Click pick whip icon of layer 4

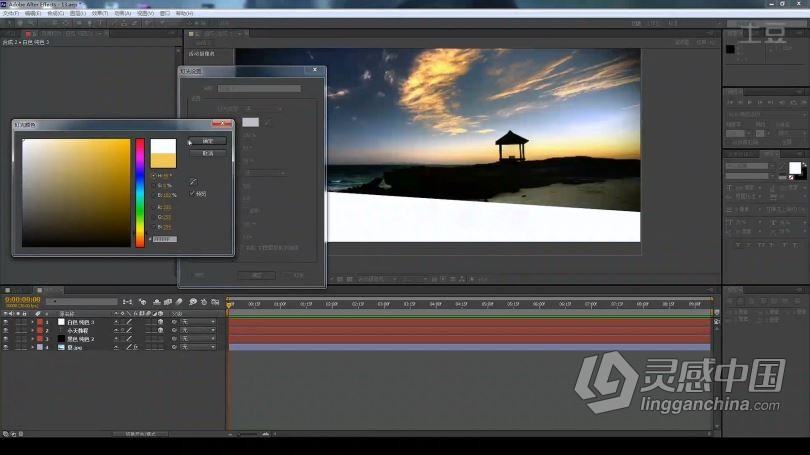click(174, 347)
